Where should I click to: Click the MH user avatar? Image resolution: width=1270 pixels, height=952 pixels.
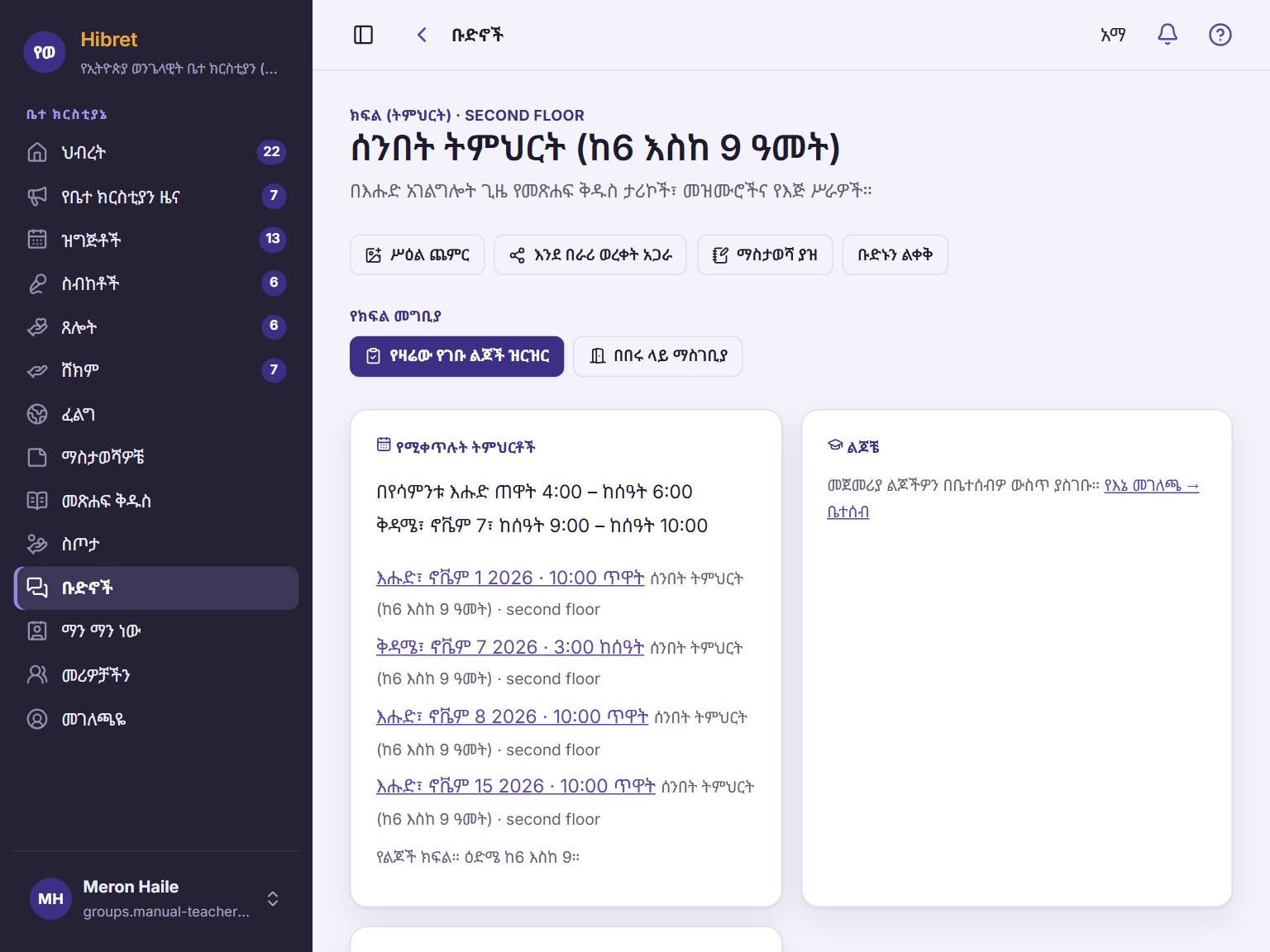click(50, 898)
